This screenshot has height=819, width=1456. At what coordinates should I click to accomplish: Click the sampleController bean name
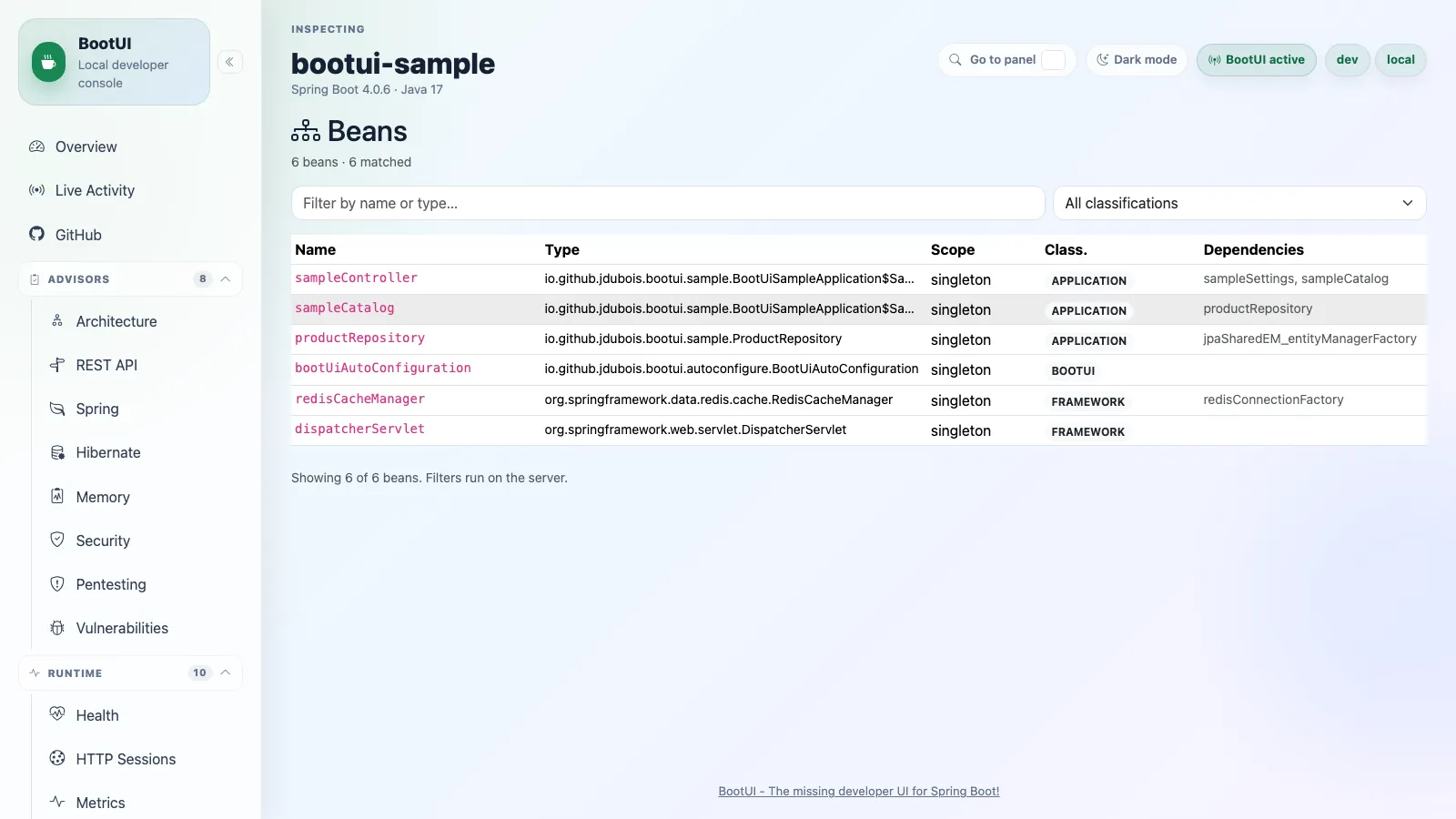(x=356, y=278)
